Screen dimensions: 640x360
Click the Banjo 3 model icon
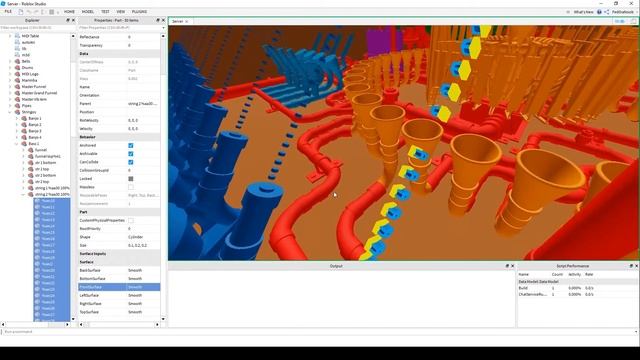tap(24, 131)
